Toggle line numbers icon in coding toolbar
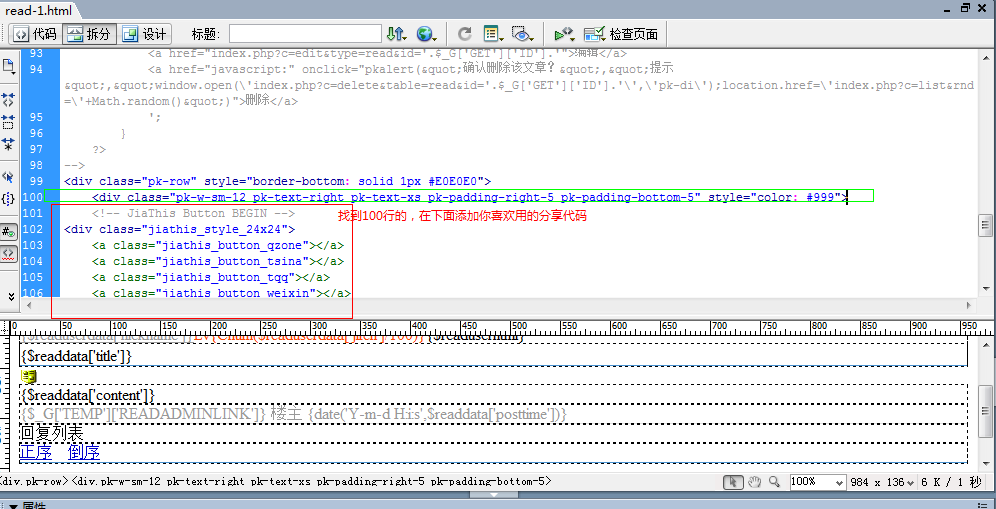Screen dimensions: 996x509 click(x=9, y=231)
